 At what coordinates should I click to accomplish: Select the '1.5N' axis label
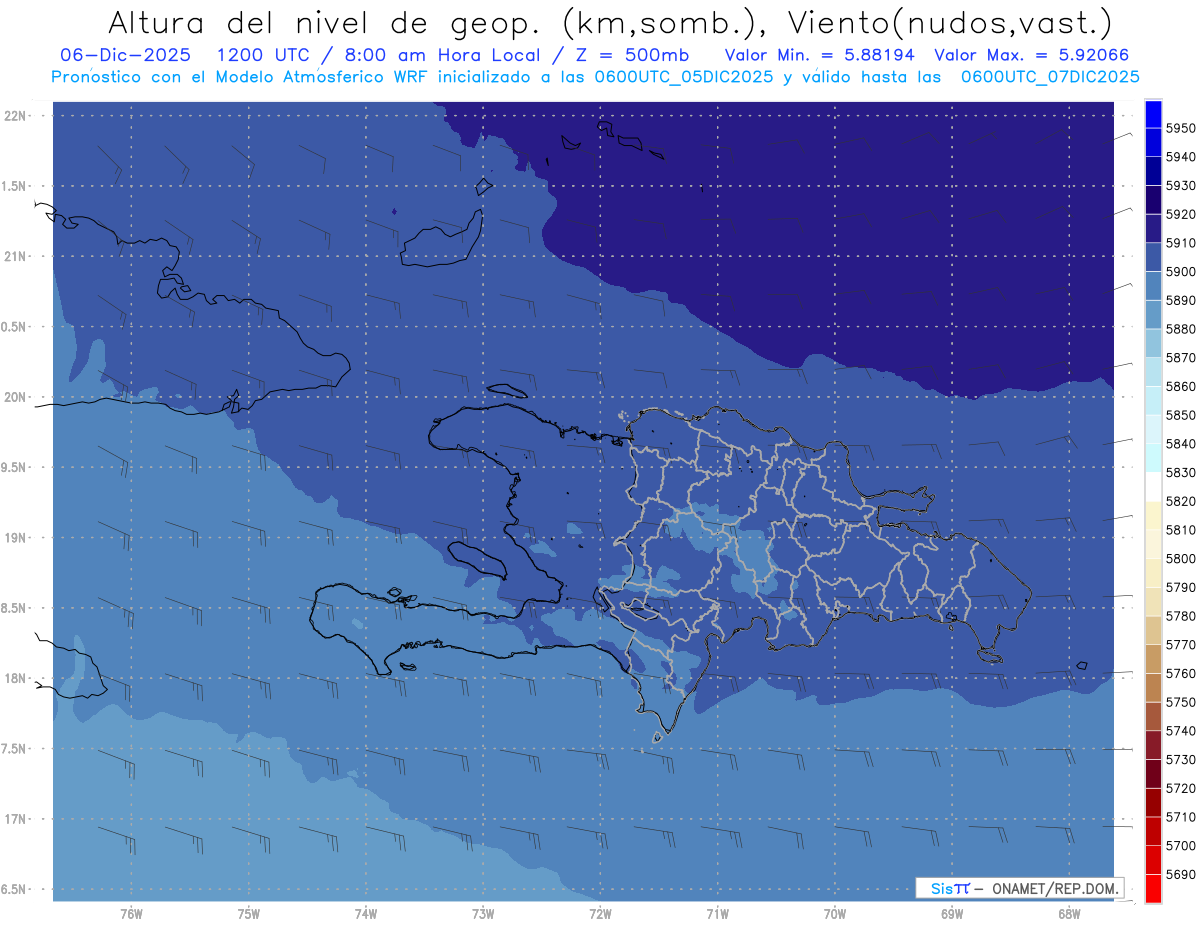15,186
